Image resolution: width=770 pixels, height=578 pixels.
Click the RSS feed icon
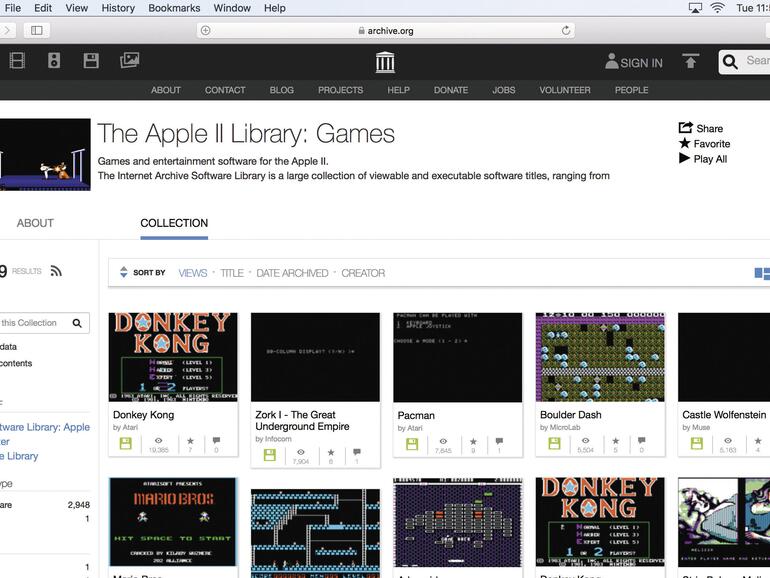click(56, 271)
